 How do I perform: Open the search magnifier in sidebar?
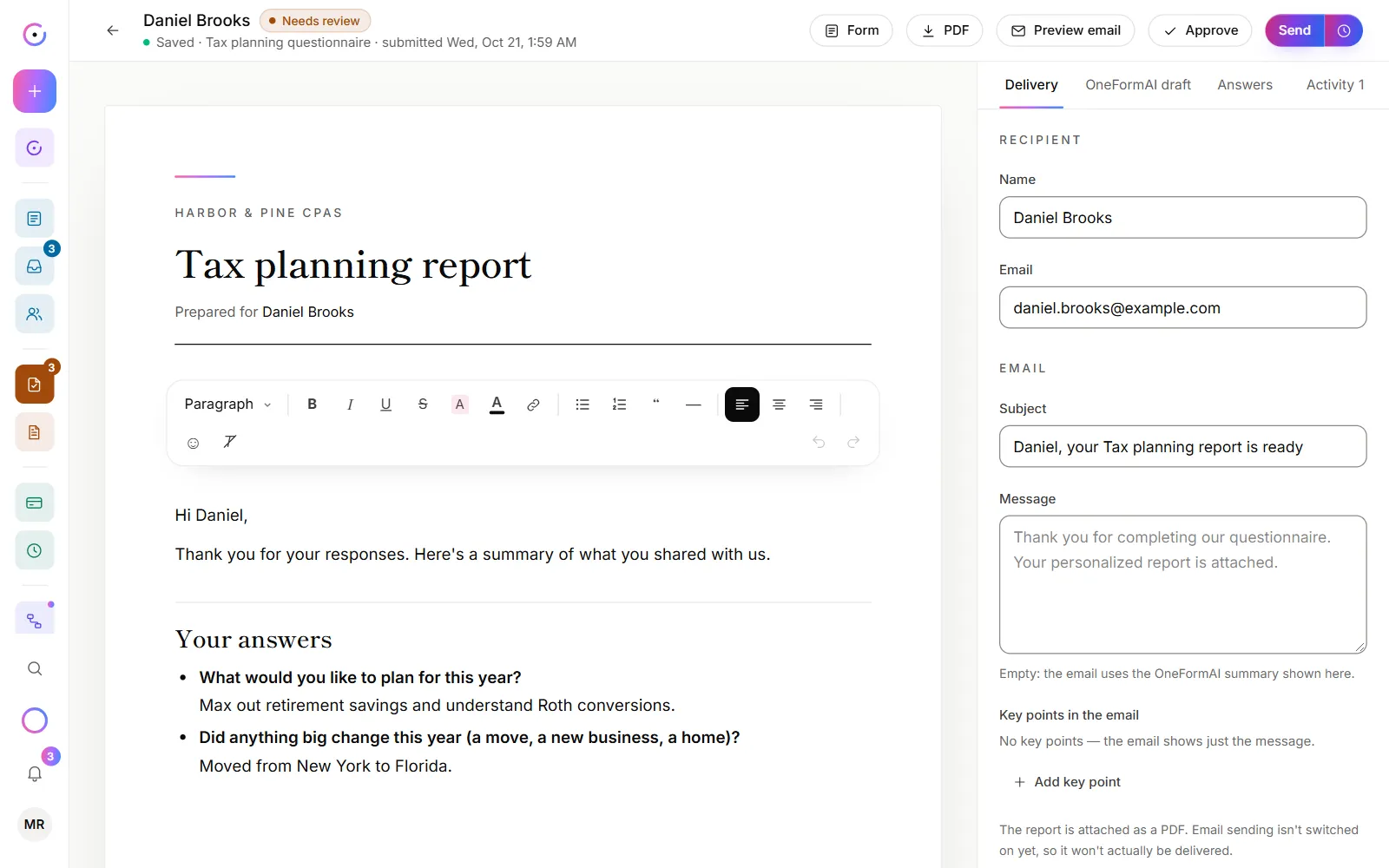(x=35, y=668)
